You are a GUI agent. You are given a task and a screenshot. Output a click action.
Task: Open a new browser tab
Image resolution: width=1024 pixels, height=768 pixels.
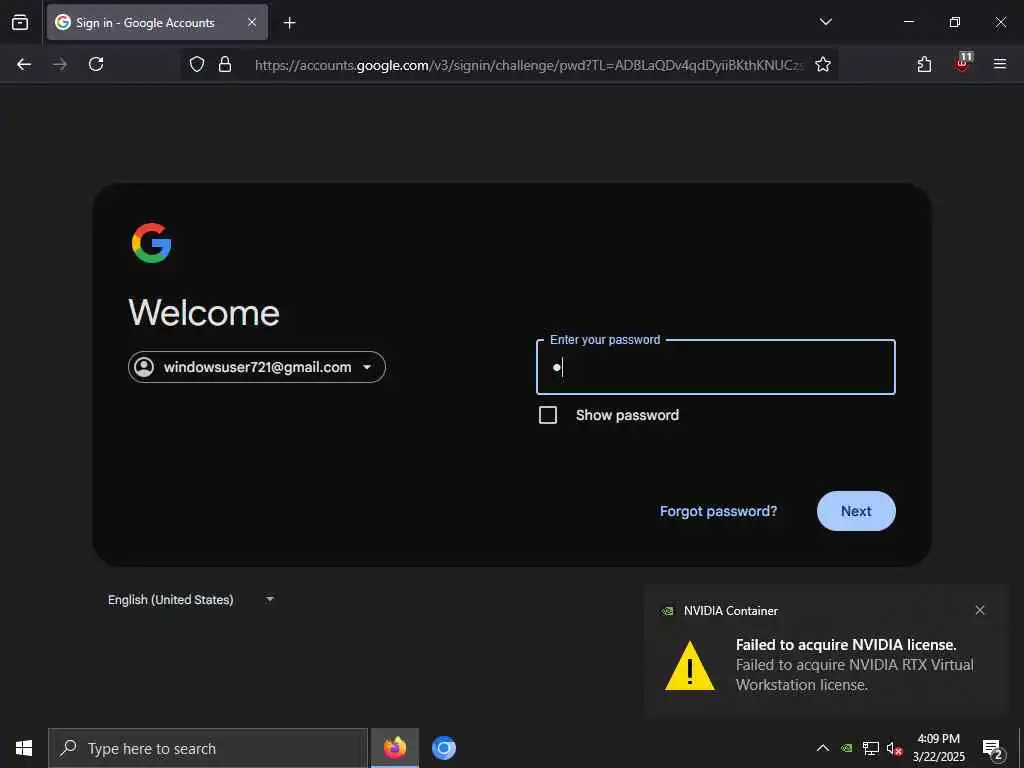tap(289, 23)
